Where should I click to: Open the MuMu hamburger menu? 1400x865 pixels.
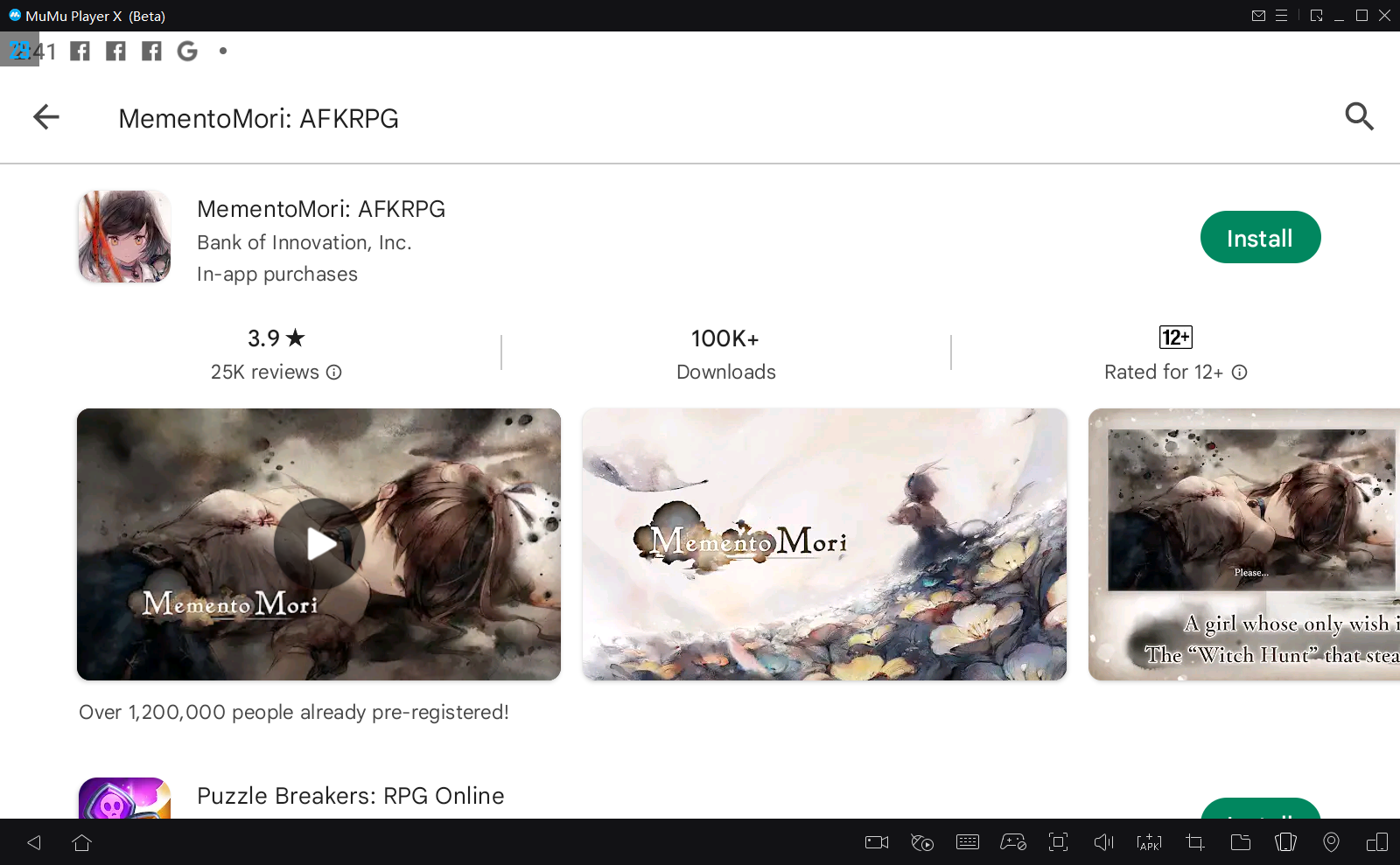click(1282, 16)
